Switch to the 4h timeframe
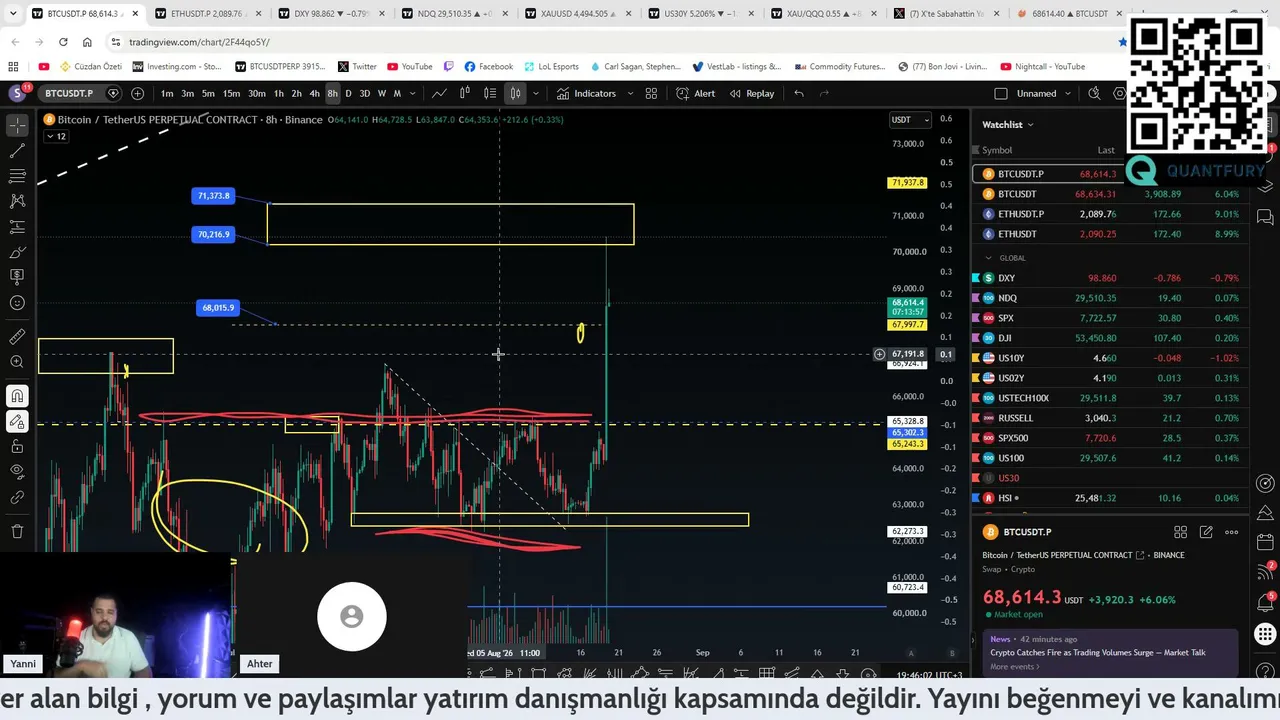 tap(314, 93)
